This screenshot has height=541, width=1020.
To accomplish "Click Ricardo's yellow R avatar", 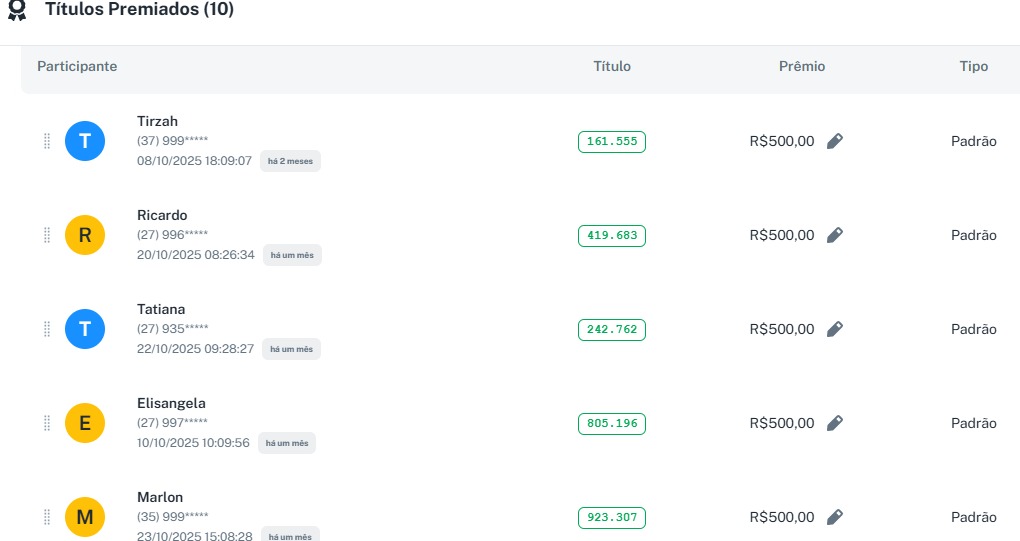I will click(x=85, y=235).
